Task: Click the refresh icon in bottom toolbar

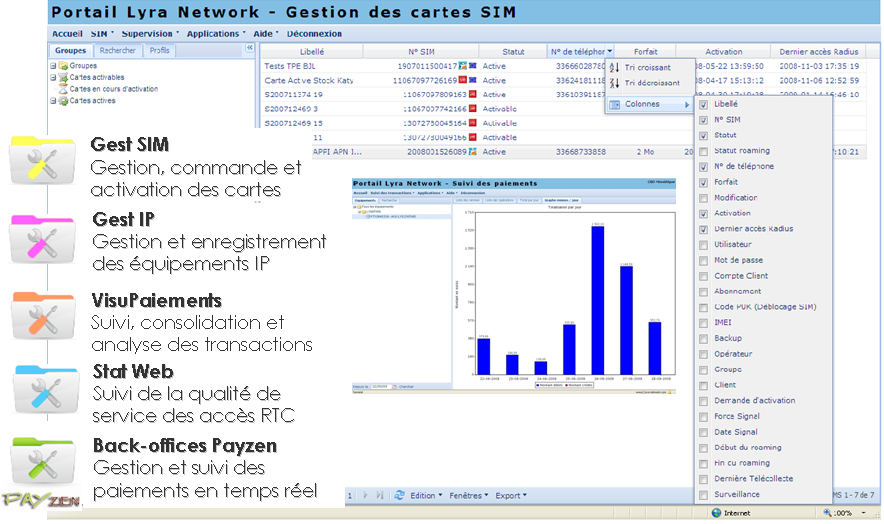Action: click(x=399, y=495)
